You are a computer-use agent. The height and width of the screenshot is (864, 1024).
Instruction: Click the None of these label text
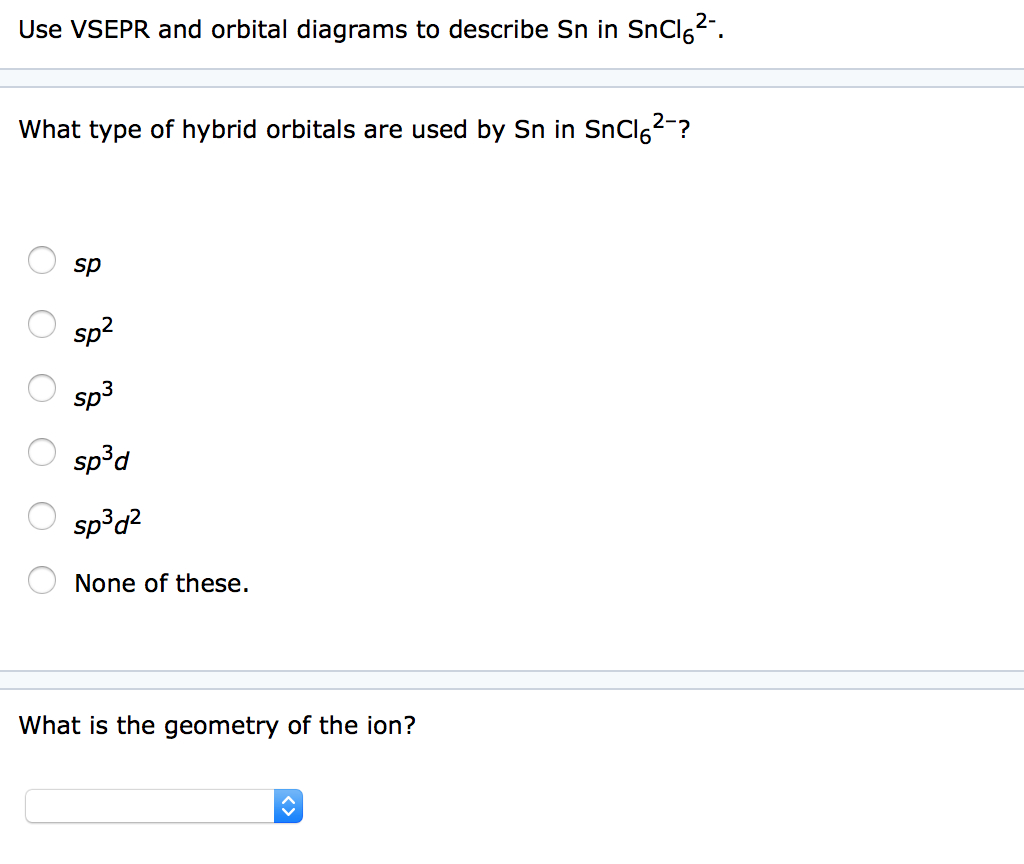click(x=161, y=583)
